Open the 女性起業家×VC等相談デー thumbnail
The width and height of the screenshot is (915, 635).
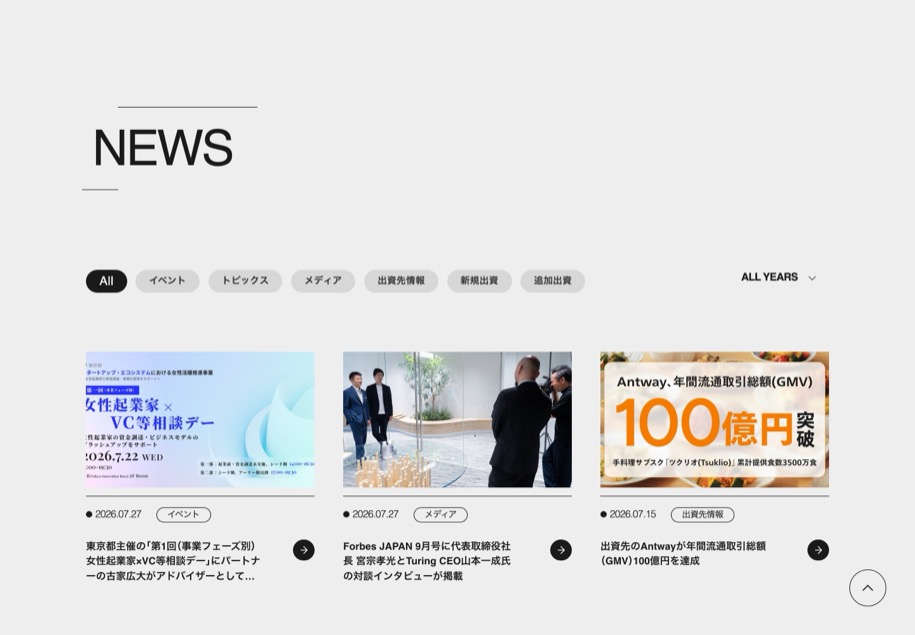click(x=200, y=419)
